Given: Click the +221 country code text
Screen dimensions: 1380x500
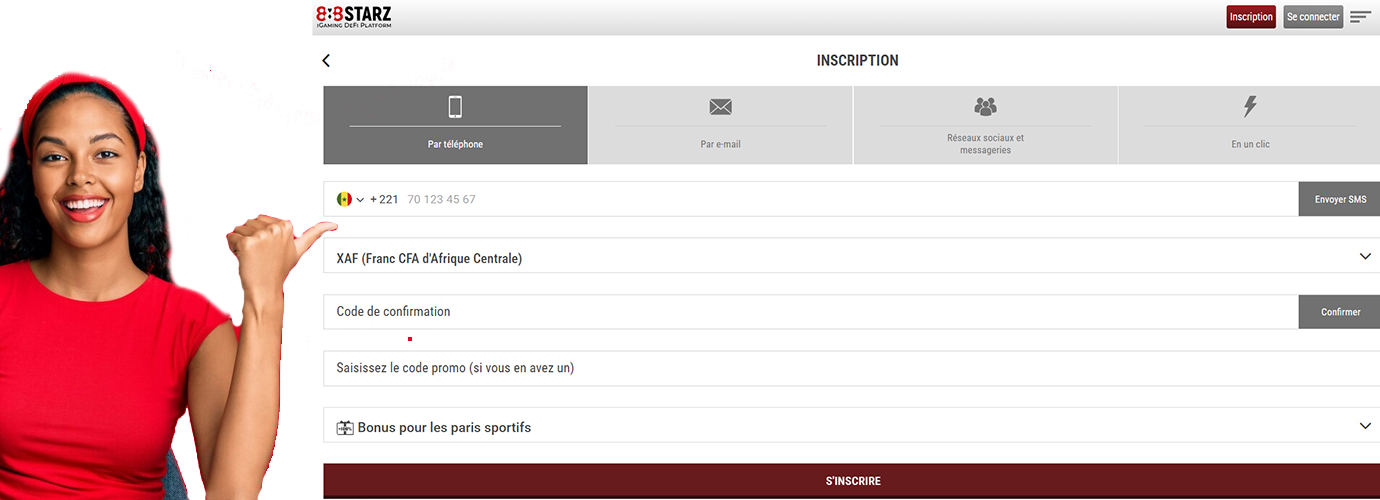Looking at the screenshot, I should [x=384, y=200].
